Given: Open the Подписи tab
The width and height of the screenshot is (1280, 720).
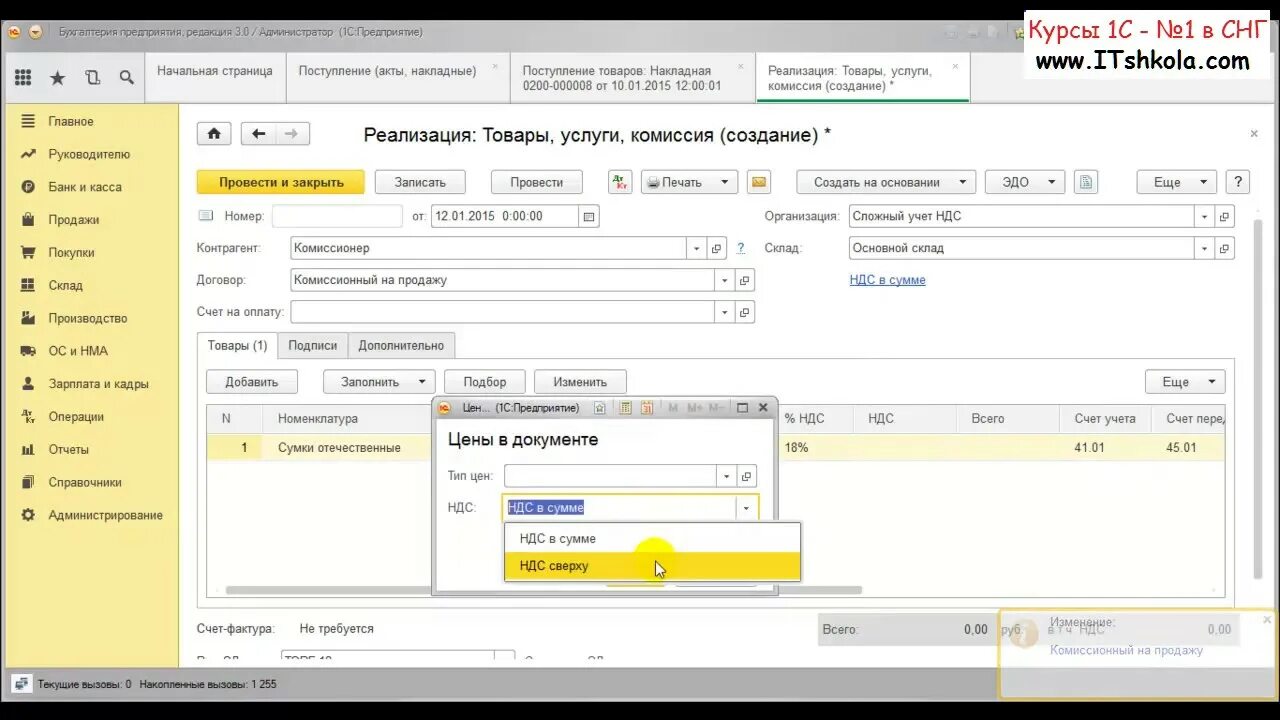Looking at the screenshot, I should [x=313, y=345].
